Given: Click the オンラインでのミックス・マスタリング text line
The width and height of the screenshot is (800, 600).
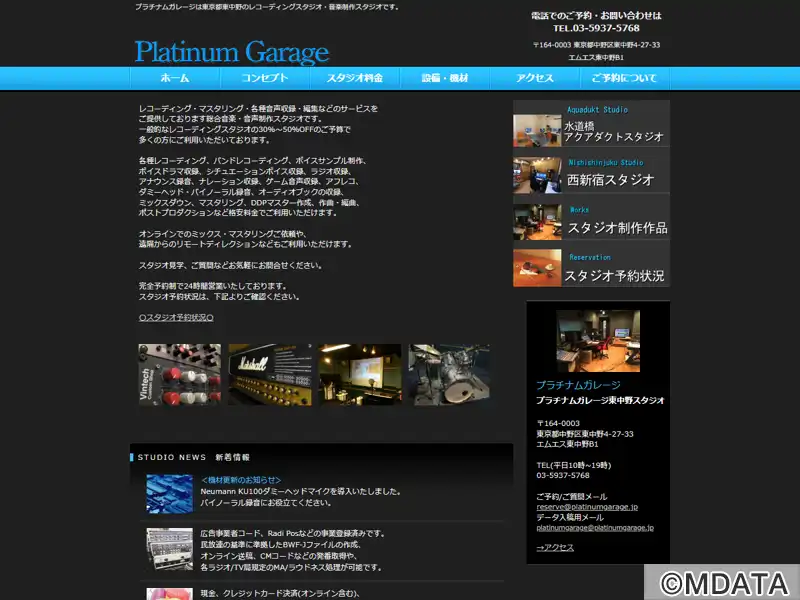Looking at the screenshot, I should point(222,234).
